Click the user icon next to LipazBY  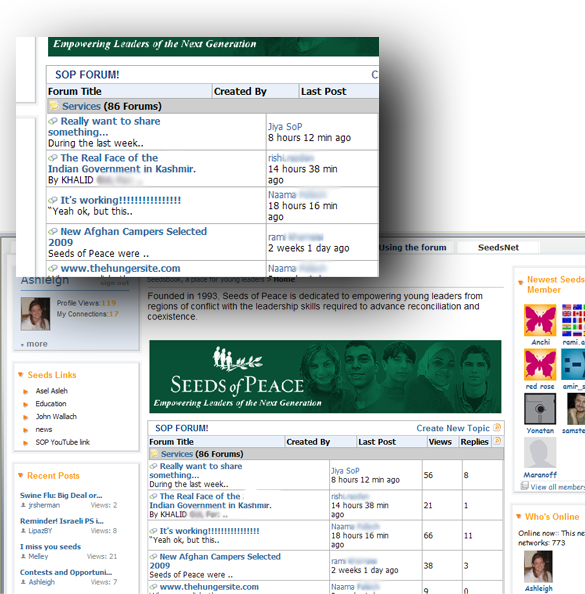23,531
